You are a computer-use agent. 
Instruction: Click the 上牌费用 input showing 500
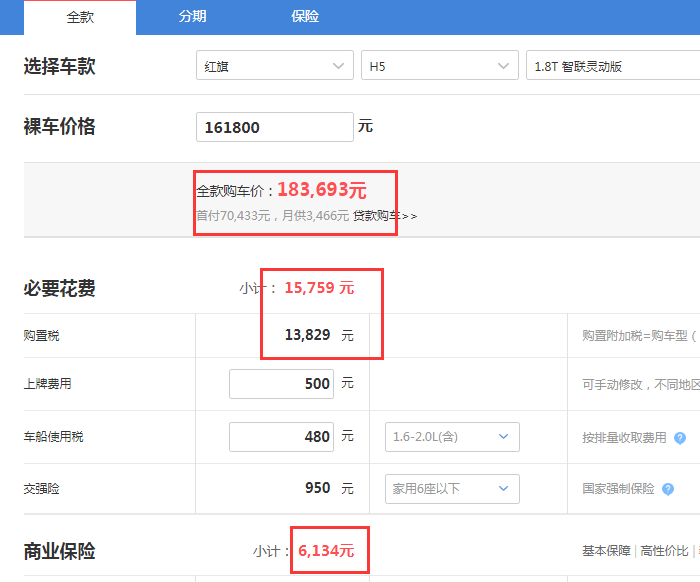pos(281,384)
